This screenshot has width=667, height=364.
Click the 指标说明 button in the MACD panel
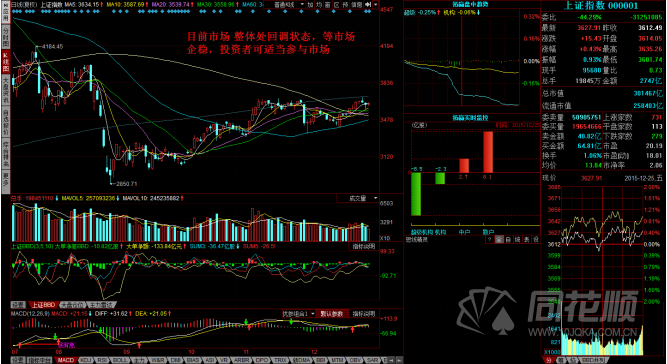pyautogui.click(x=364, y=314)
